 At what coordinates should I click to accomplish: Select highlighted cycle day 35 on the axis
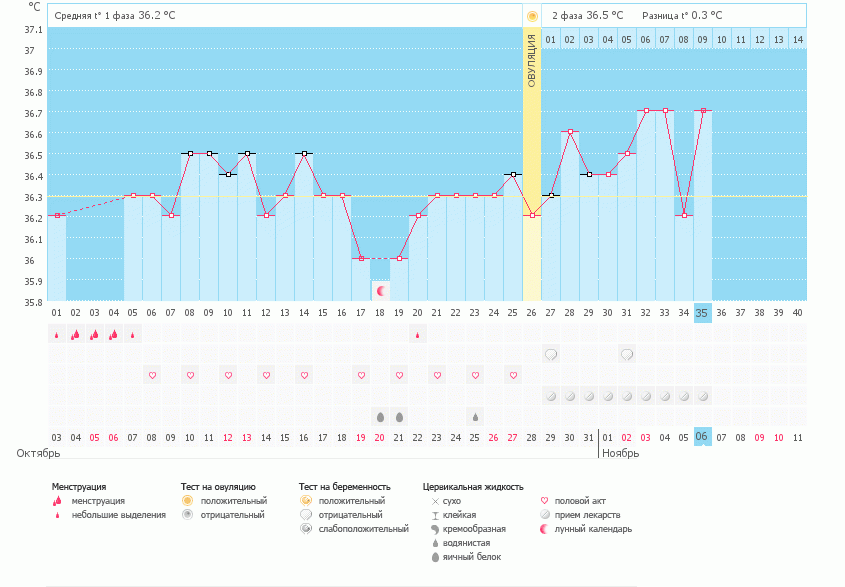(703, 313)
